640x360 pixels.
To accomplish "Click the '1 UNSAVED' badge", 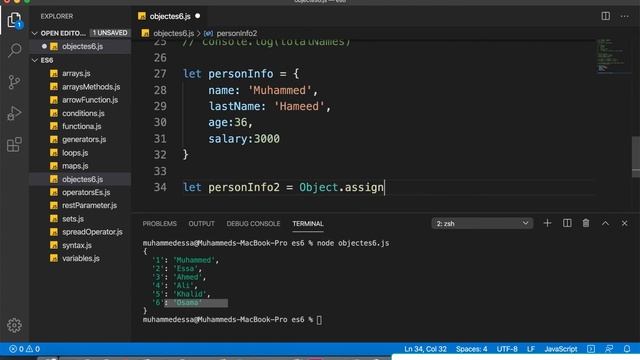I will pyautogui.click(x=109, y=33).
